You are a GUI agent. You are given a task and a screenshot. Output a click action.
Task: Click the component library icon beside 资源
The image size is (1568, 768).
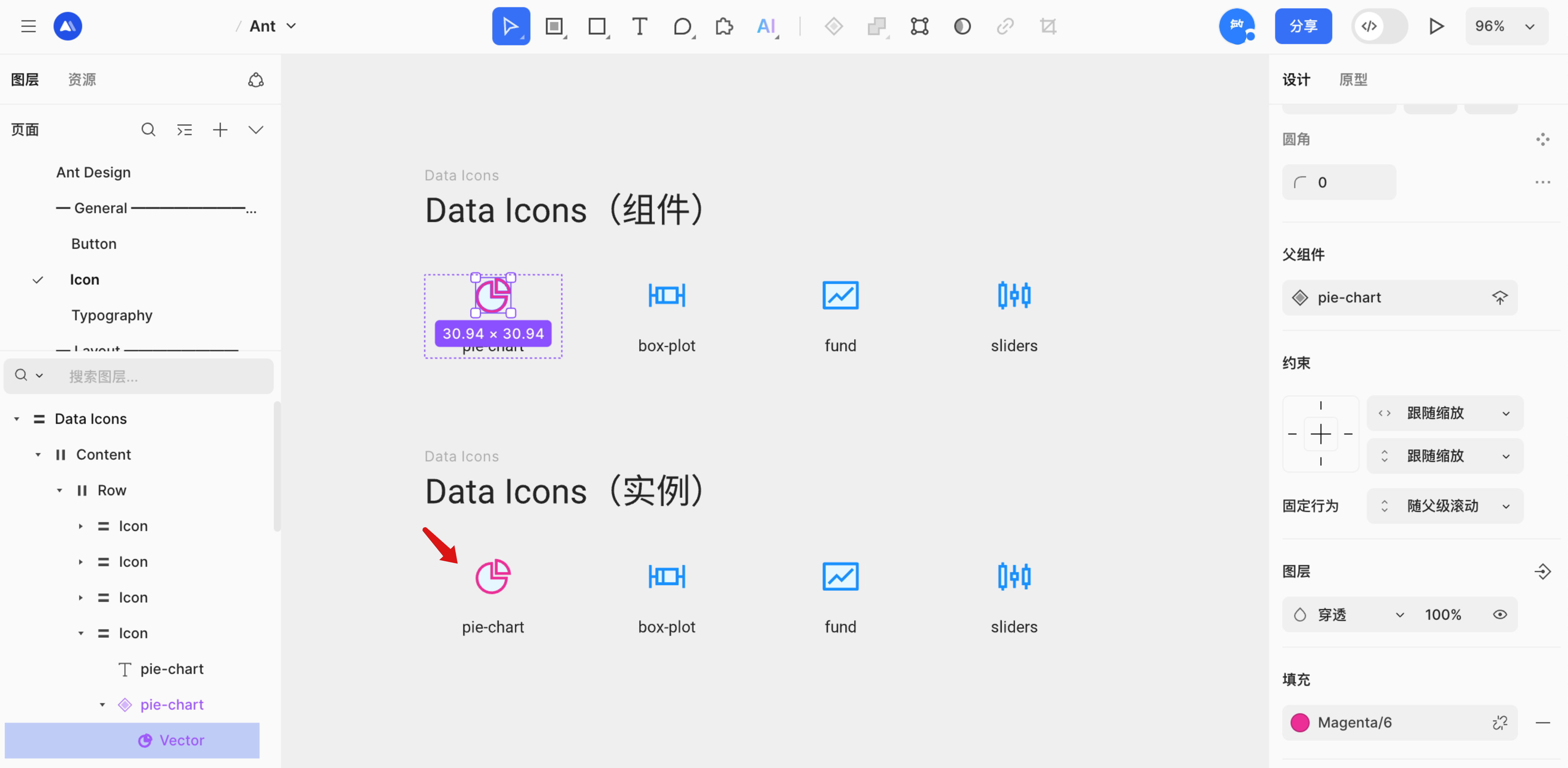pos(256,80)
